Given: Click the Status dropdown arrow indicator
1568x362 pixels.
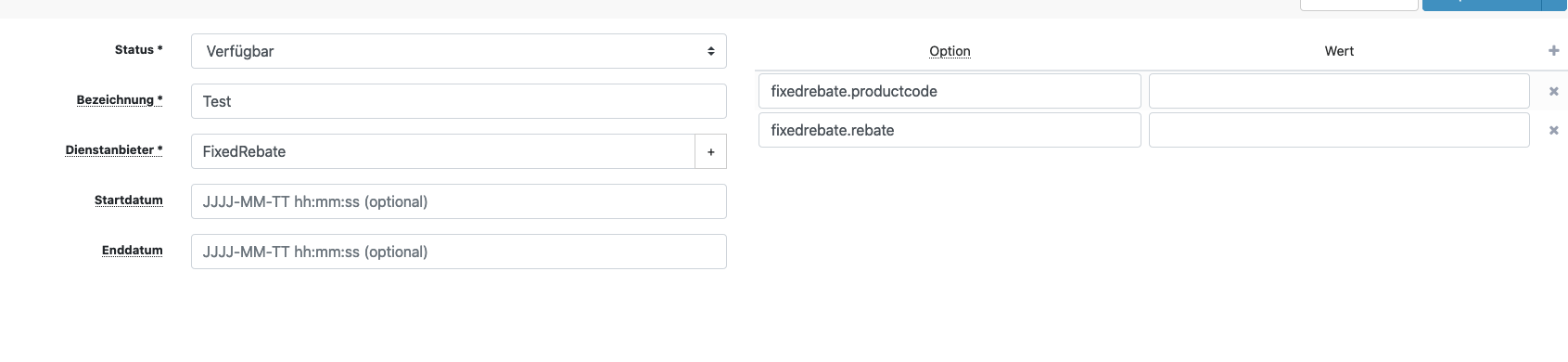Looking at the screenshot, I should coord(710,51).
